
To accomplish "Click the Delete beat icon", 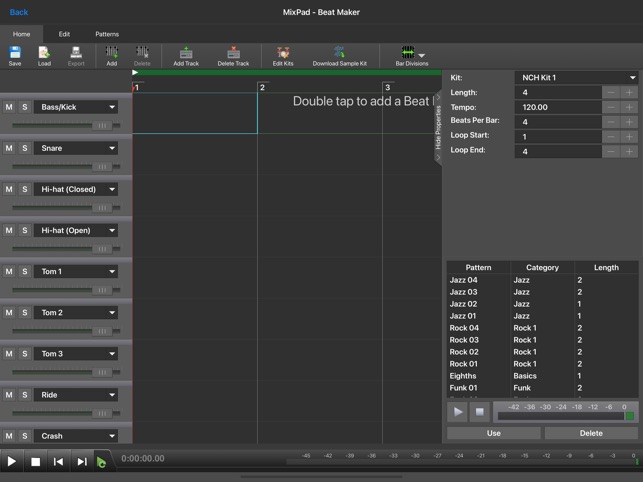I will pos(142,56).
